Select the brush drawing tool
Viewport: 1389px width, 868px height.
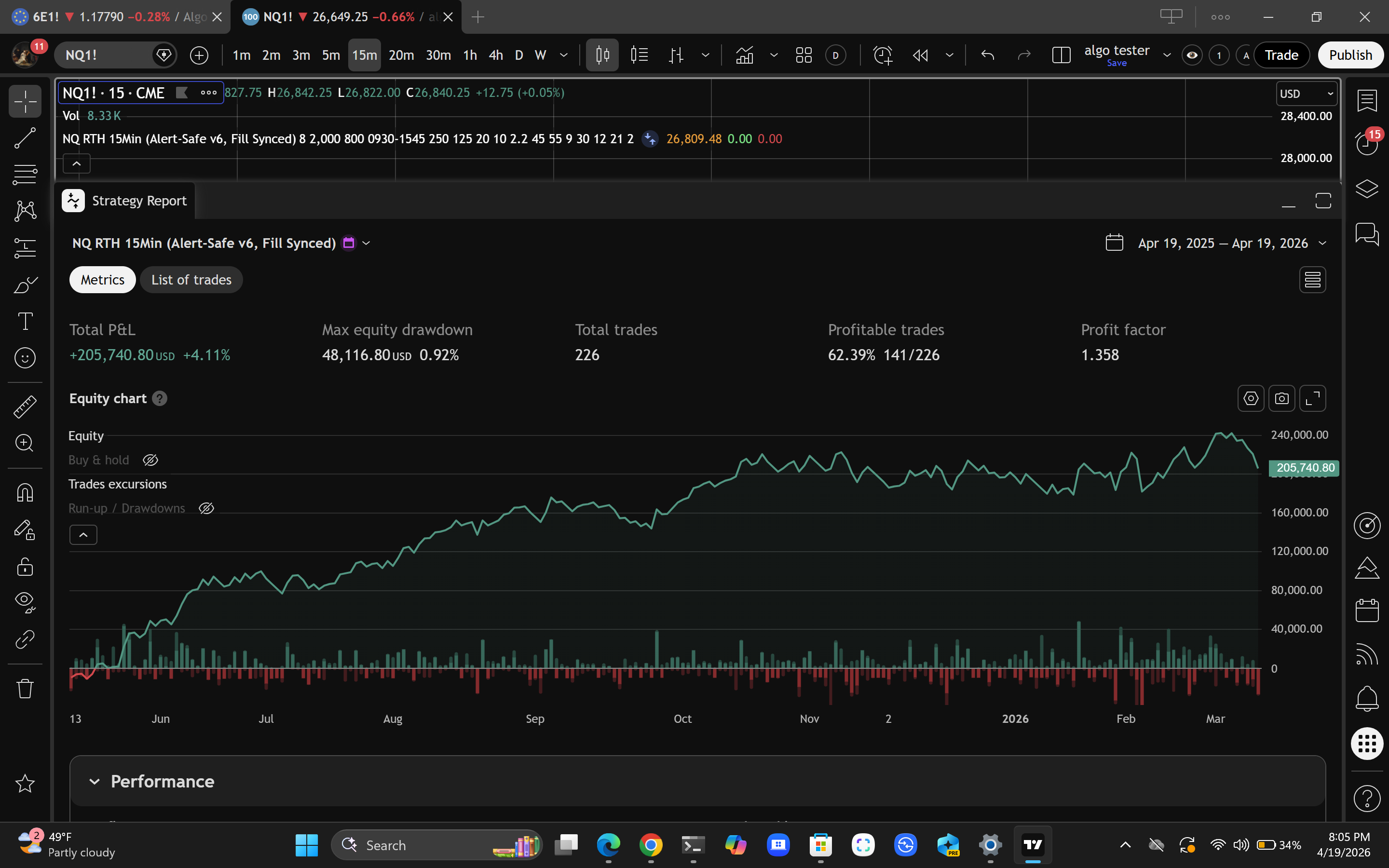pyautogui.click(x=25, y=285)
